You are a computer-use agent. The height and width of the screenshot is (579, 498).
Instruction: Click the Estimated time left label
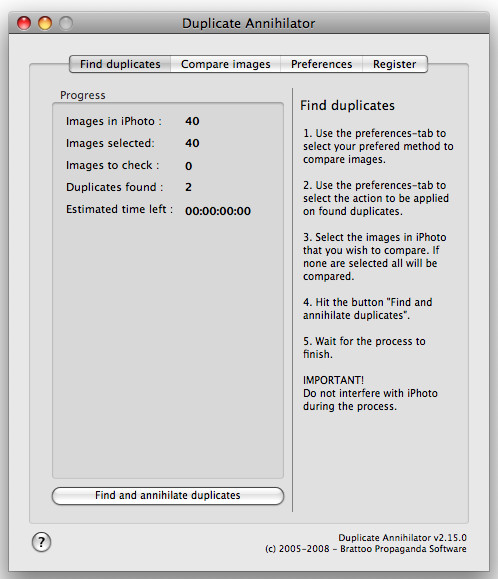(x=119, y=209)
